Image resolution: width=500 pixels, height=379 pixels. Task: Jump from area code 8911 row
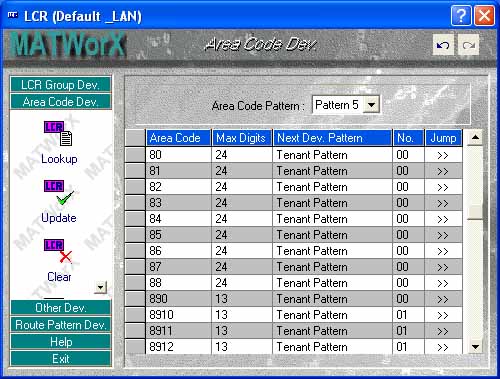pyautogui.click(x=443, y=331)
